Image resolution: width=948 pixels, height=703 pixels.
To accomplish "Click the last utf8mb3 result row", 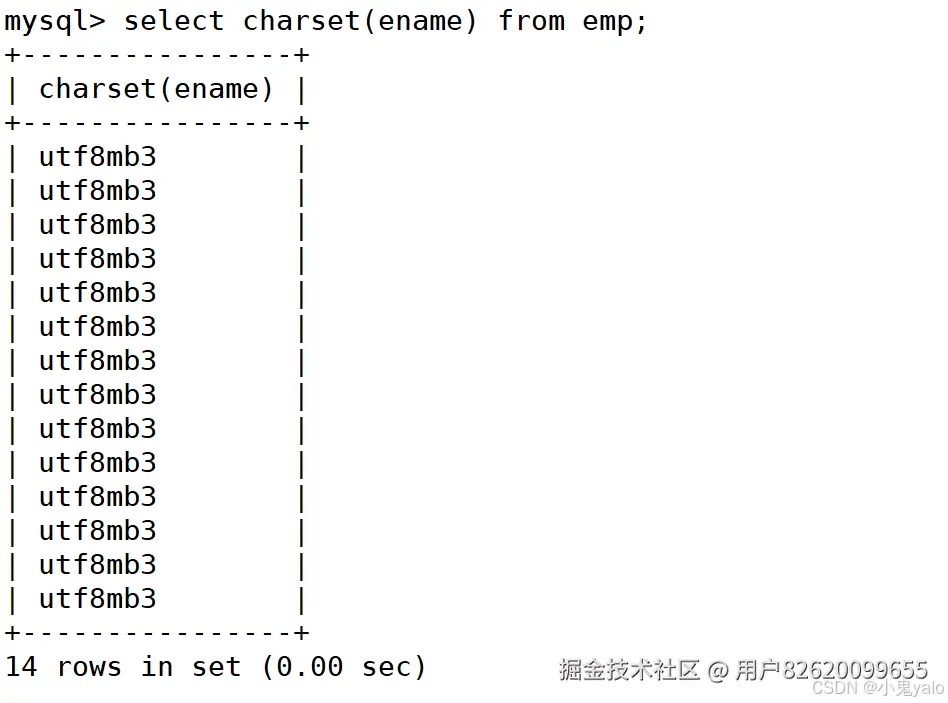I will 98,599.
